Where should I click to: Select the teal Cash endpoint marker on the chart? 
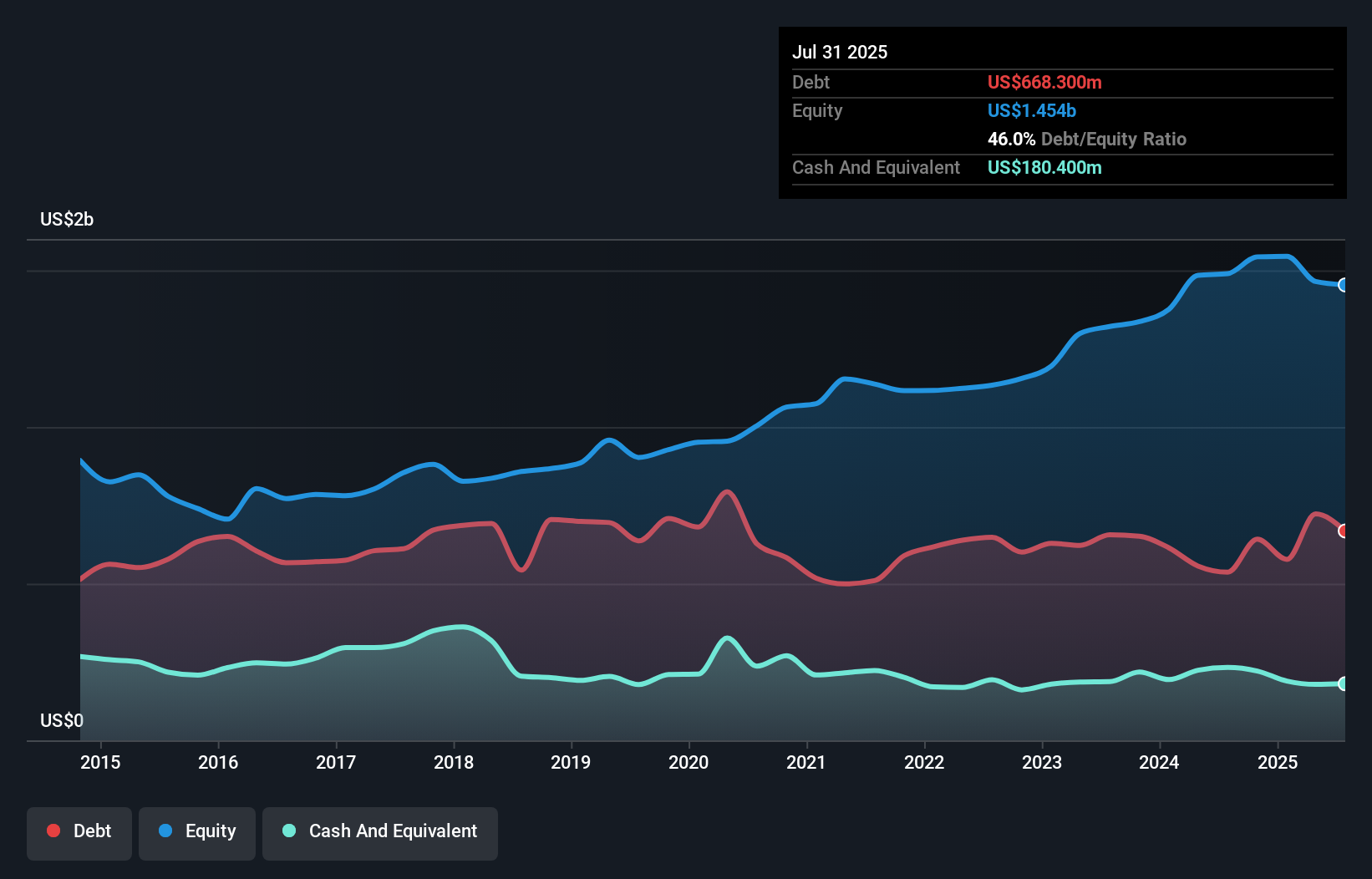point(1344,684)
